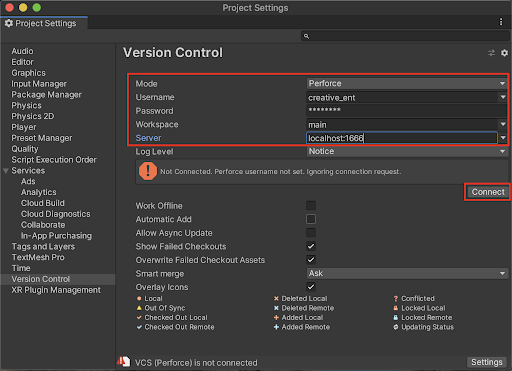Open Script Execution Order settings
This screenshot has height=371, width=512.
(54, 160)
